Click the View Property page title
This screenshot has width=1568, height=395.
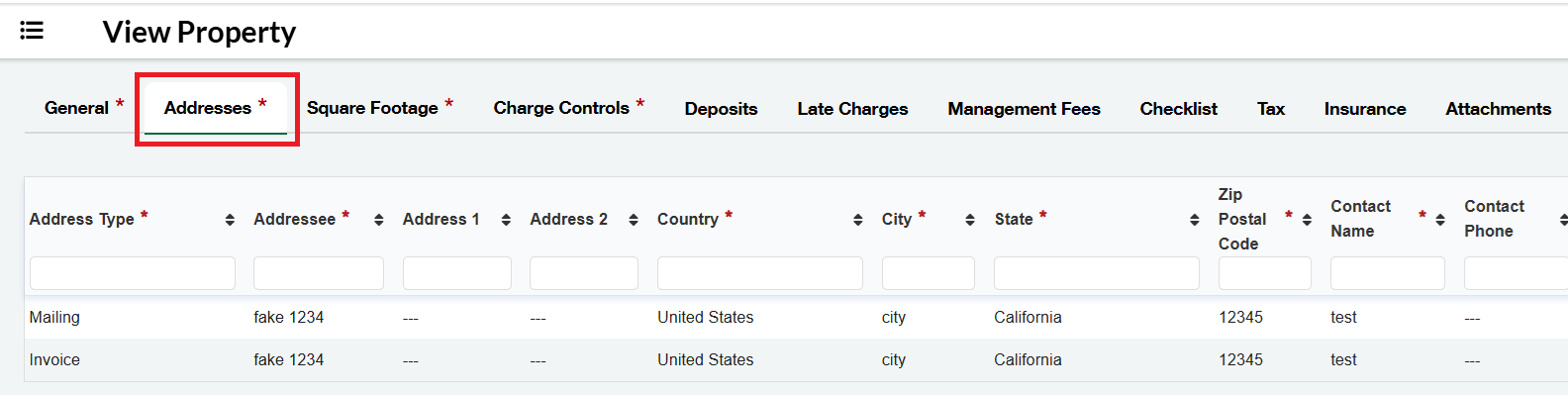[199, 32]
